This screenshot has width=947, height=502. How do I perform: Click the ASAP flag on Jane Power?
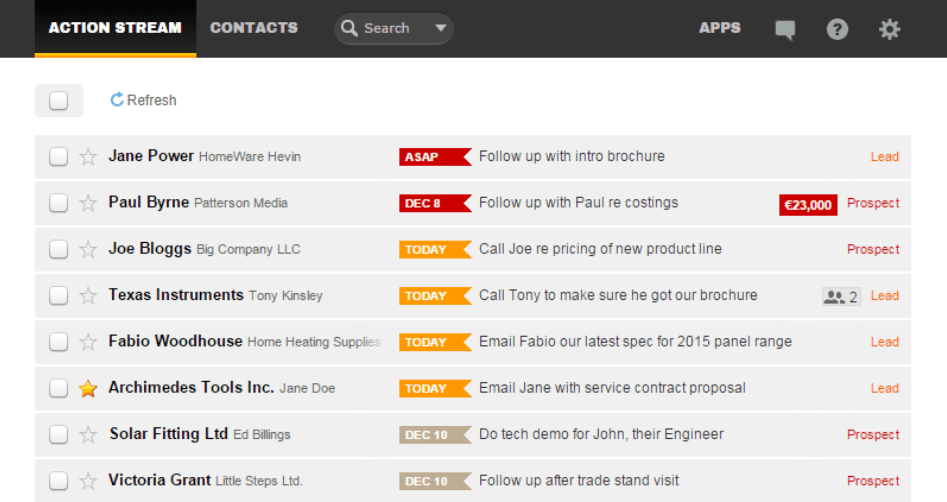tap(435, 157)
